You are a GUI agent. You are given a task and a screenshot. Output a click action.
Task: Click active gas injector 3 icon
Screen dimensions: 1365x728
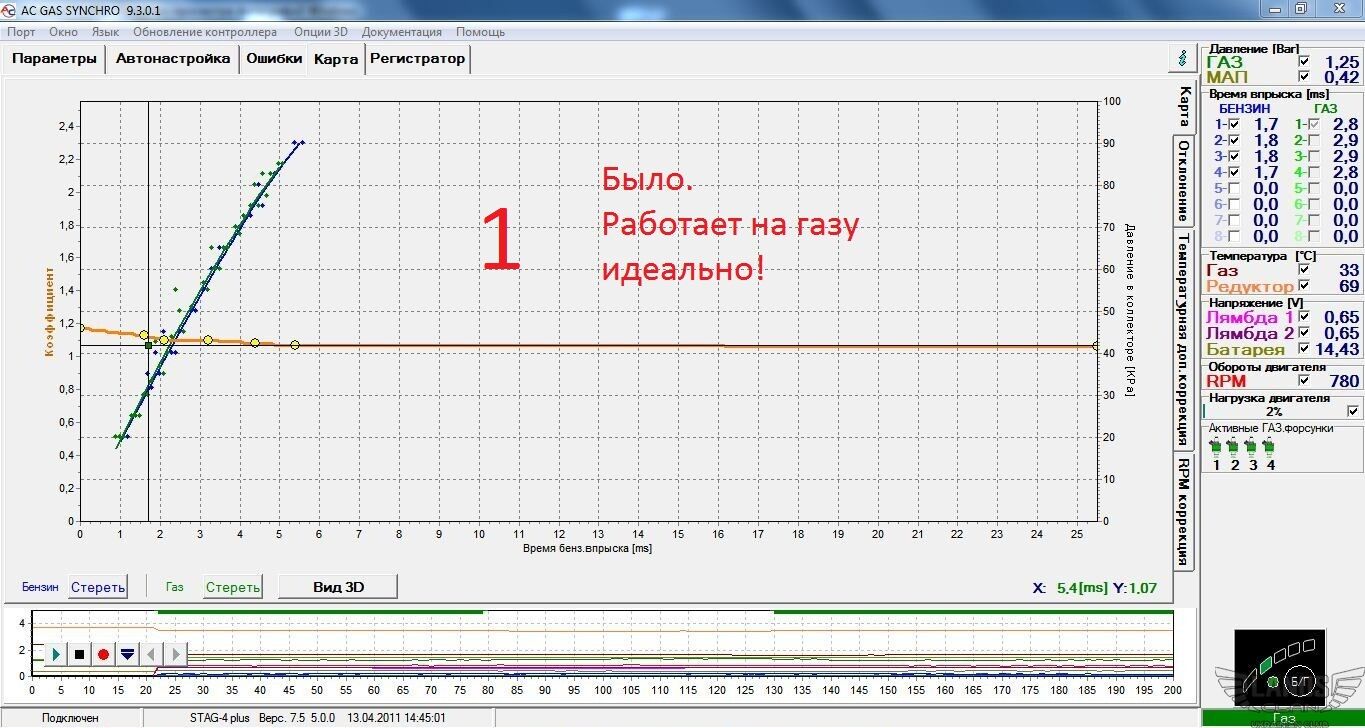pos(1252,445)
